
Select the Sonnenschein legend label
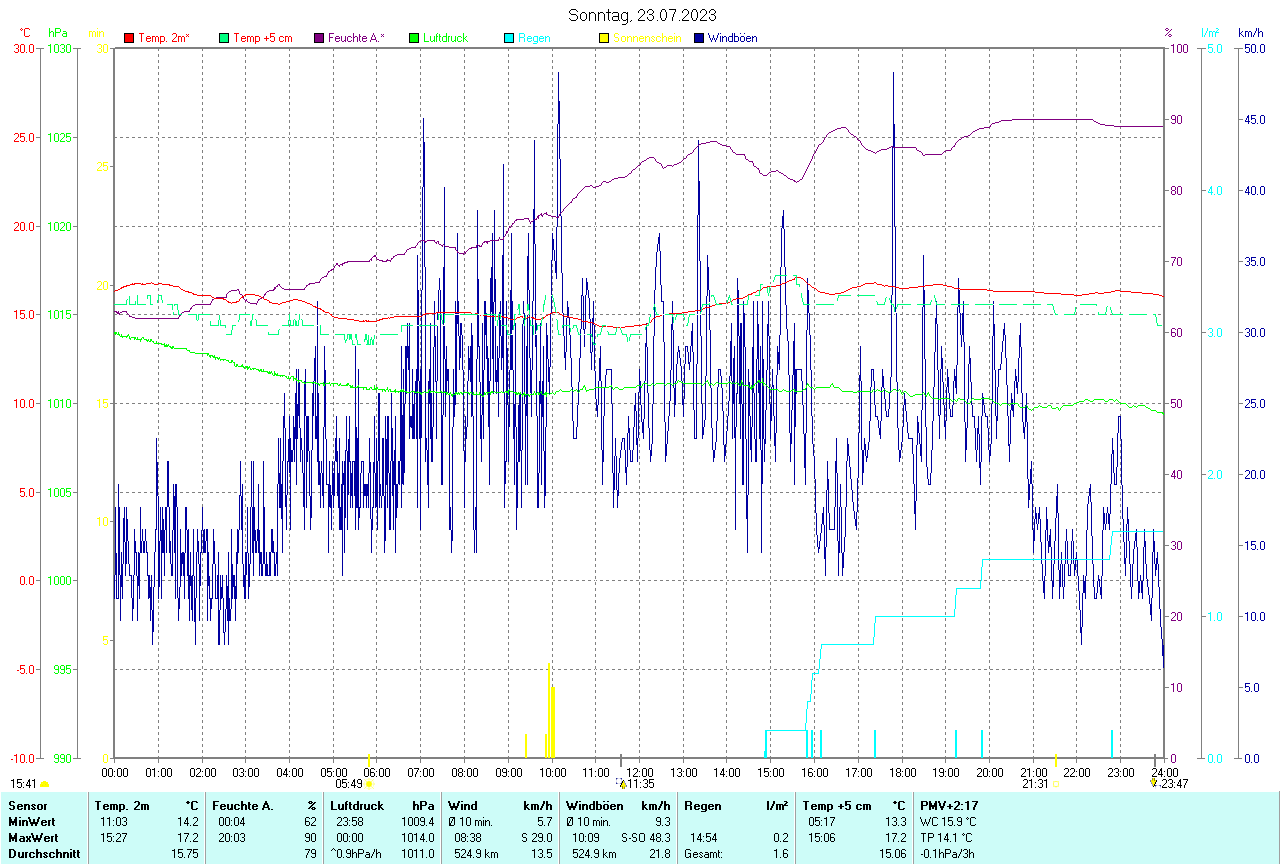pyautogui.click(x=647, y=38)
